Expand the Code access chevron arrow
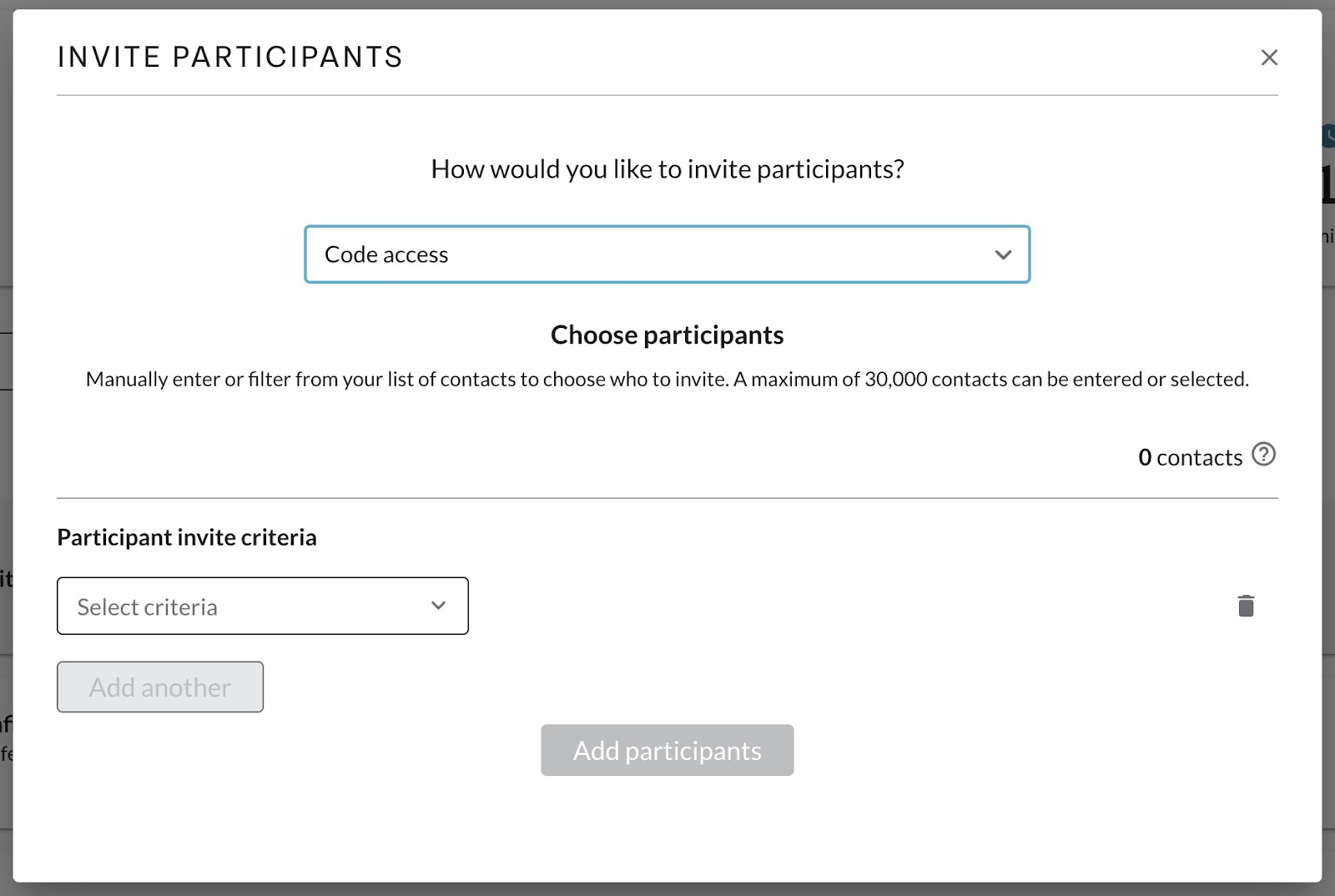Screen dimensions: 1335x896 [x=1003, y=254]
